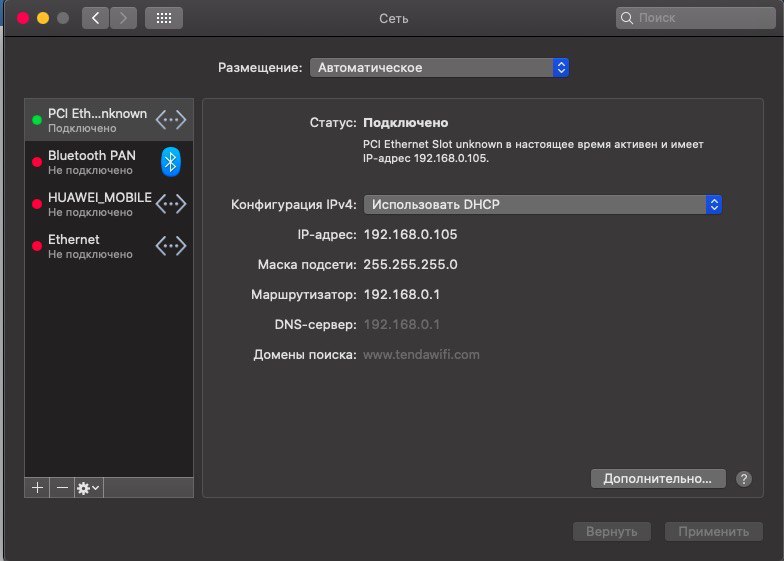Click the Применить button
The width and height of the screenshot is (784, 561).
[713, 531]
